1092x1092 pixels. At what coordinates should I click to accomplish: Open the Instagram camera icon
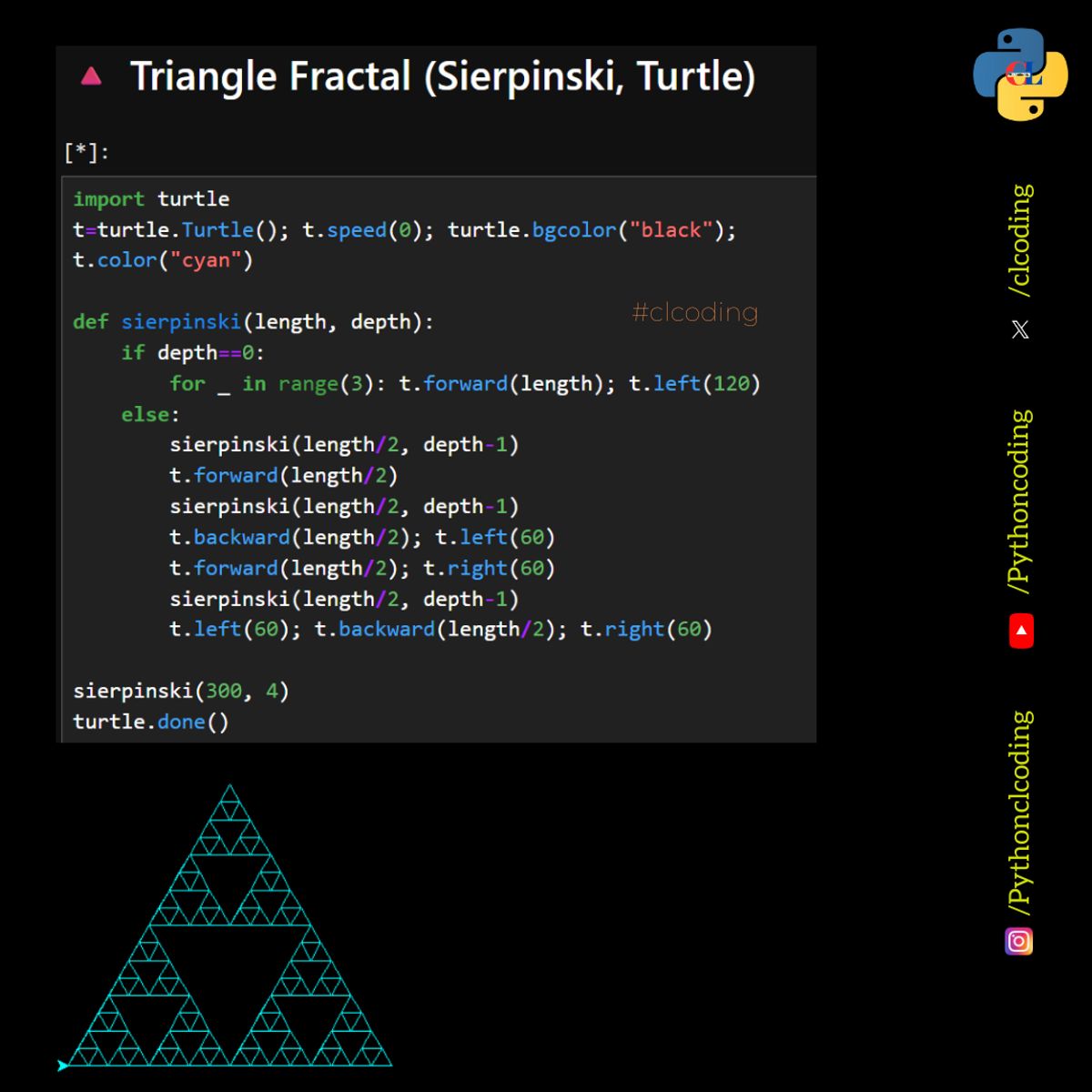(1018, 941)
